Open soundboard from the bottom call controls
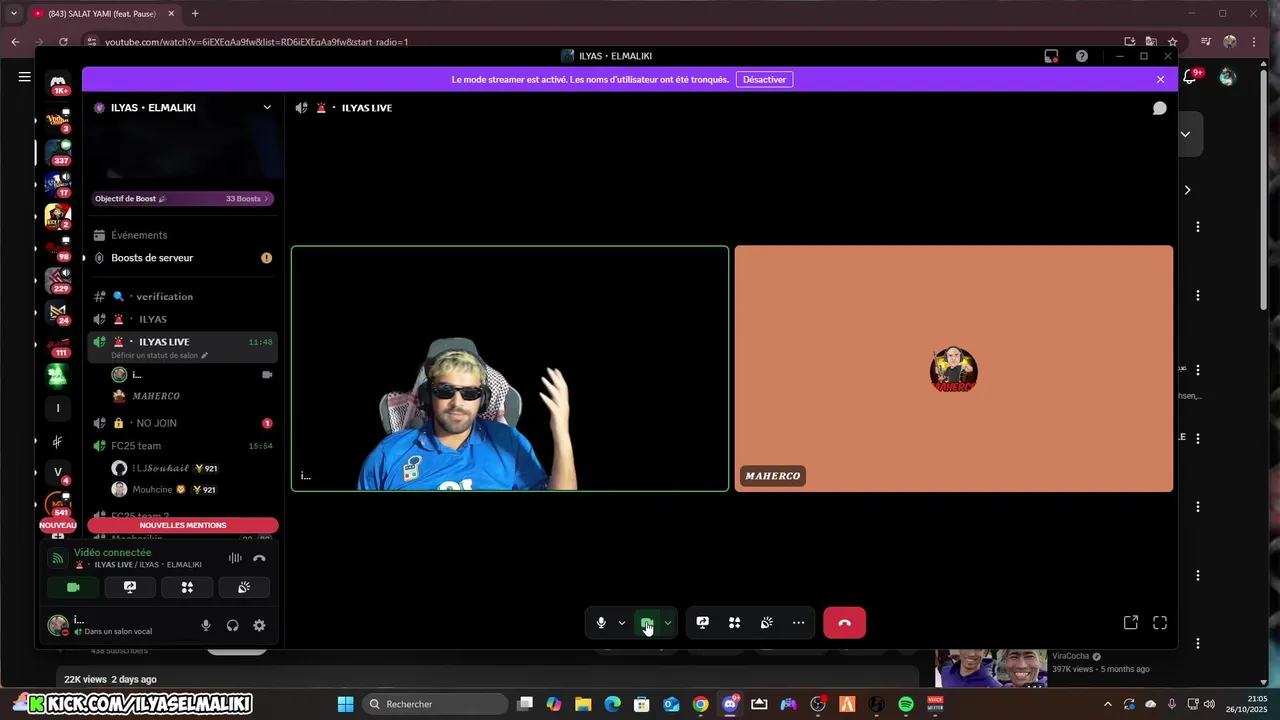Image resolution: width=1280 pixels, height=720 pixels. pyautogui.click(x=767, y=623)
